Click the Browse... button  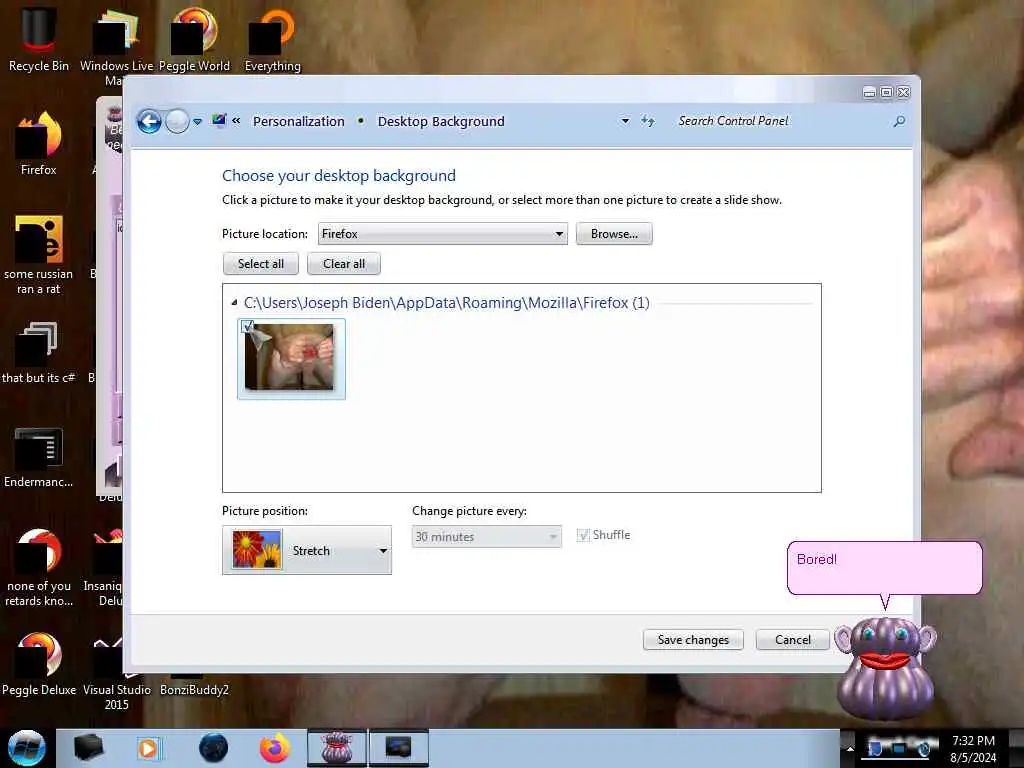point(614,234)
